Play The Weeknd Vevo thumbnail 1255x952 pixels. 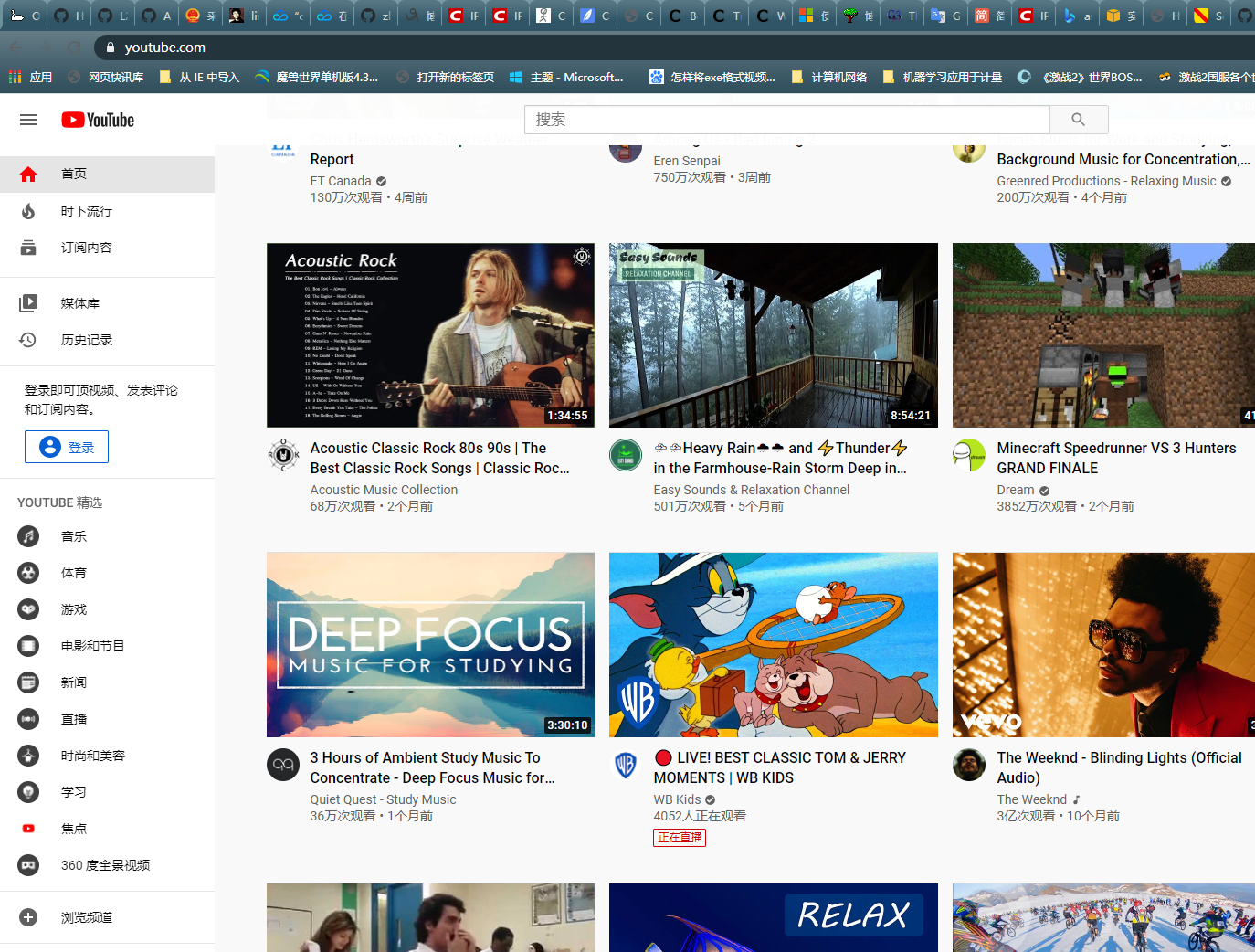[x=1103, y=645]
